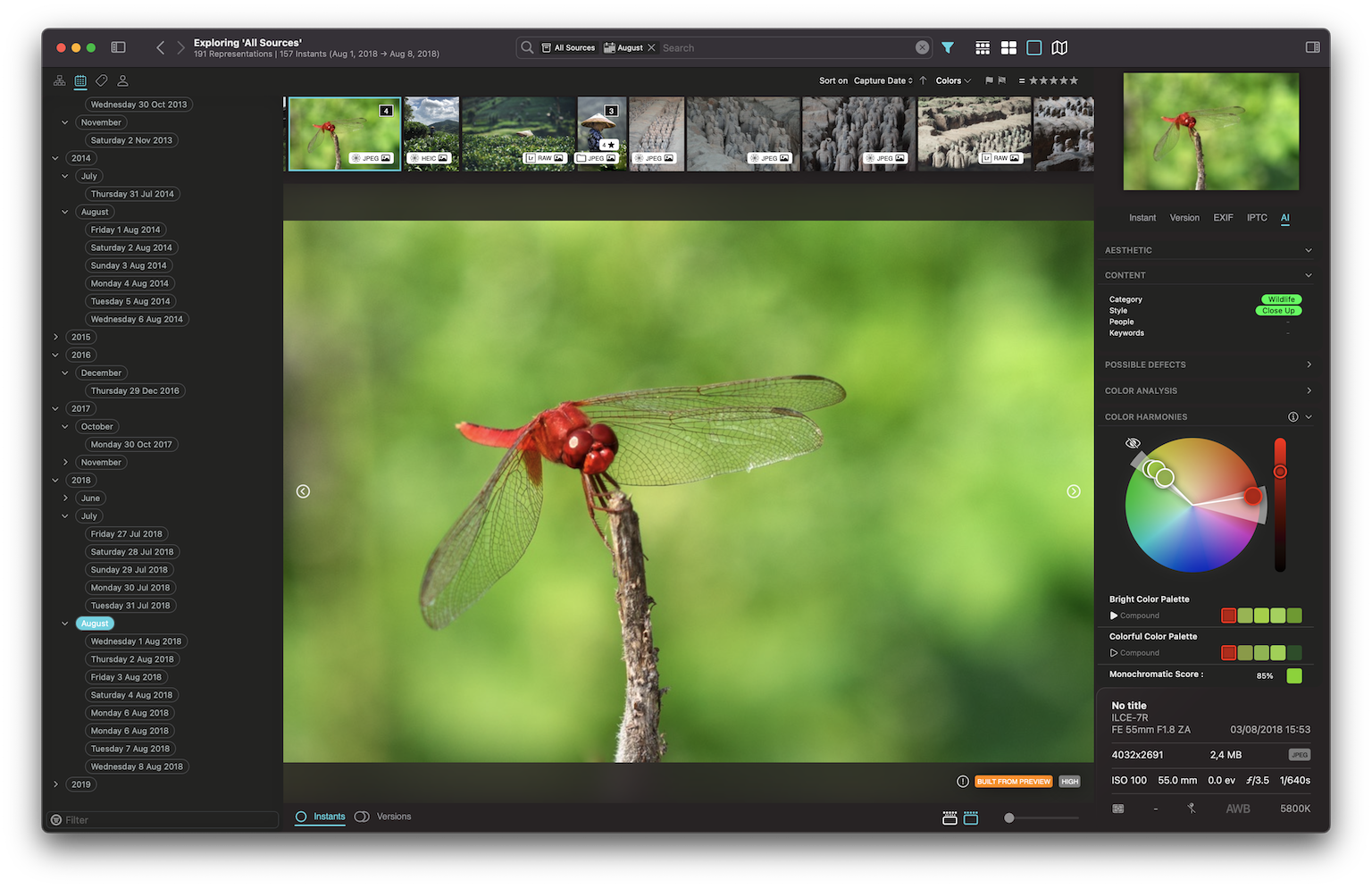Screen dimensions: 1372x888
Task: Select the Instants mode
Action: point(321,817)
